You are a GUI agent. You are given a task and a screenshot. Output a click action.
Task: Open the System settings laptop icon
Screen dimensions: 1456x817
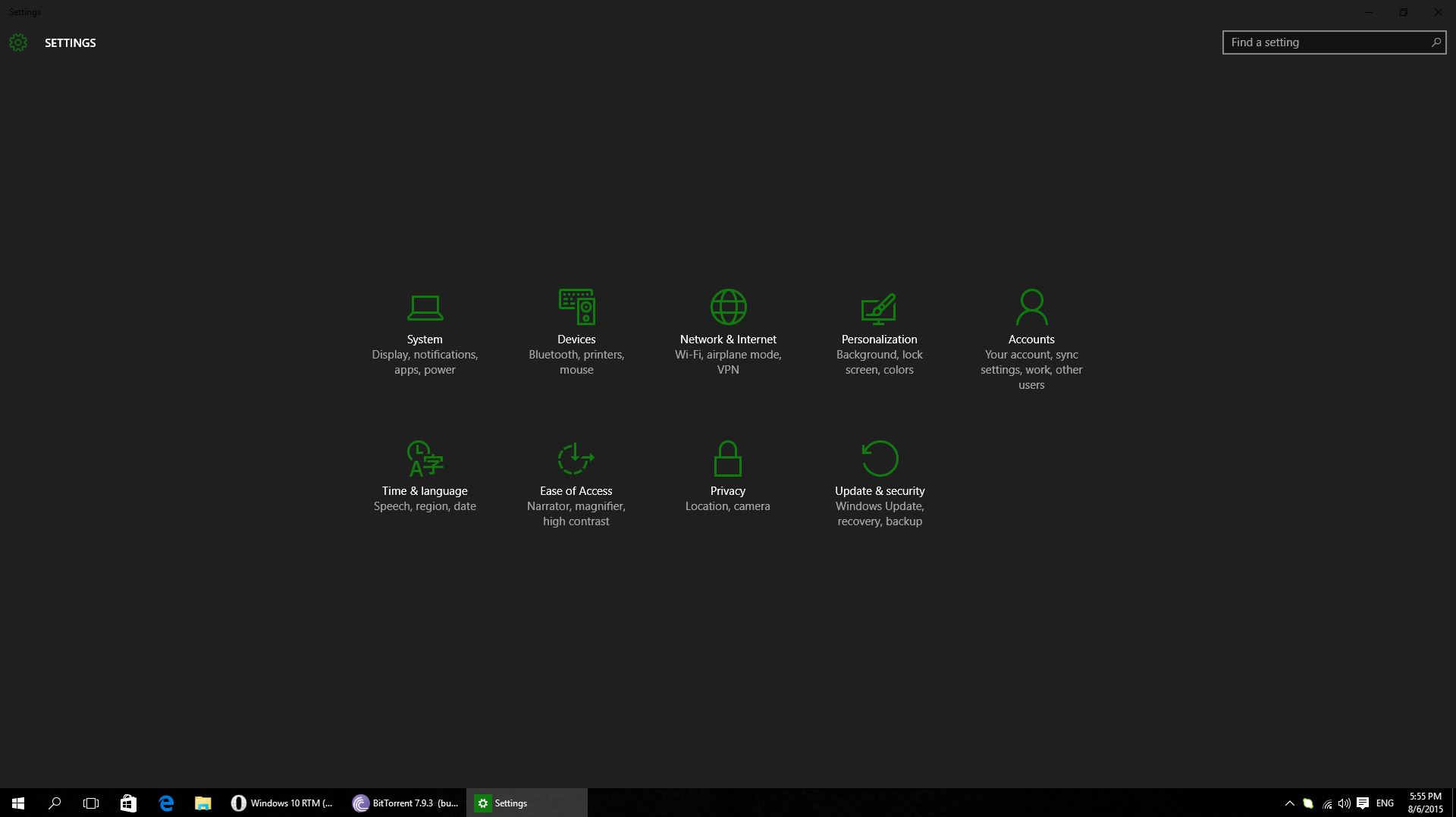coord(425,307)
